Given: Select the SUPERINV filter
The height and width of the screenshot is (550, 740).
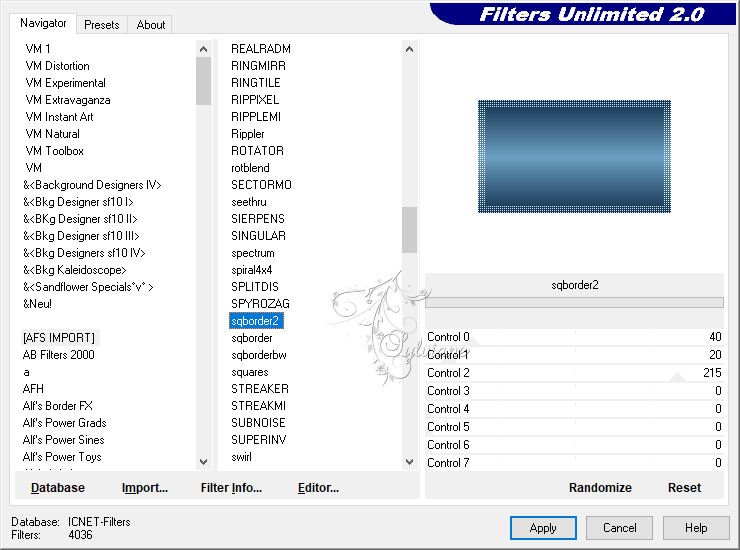Looking at the screenshot, I should [259, 440].
